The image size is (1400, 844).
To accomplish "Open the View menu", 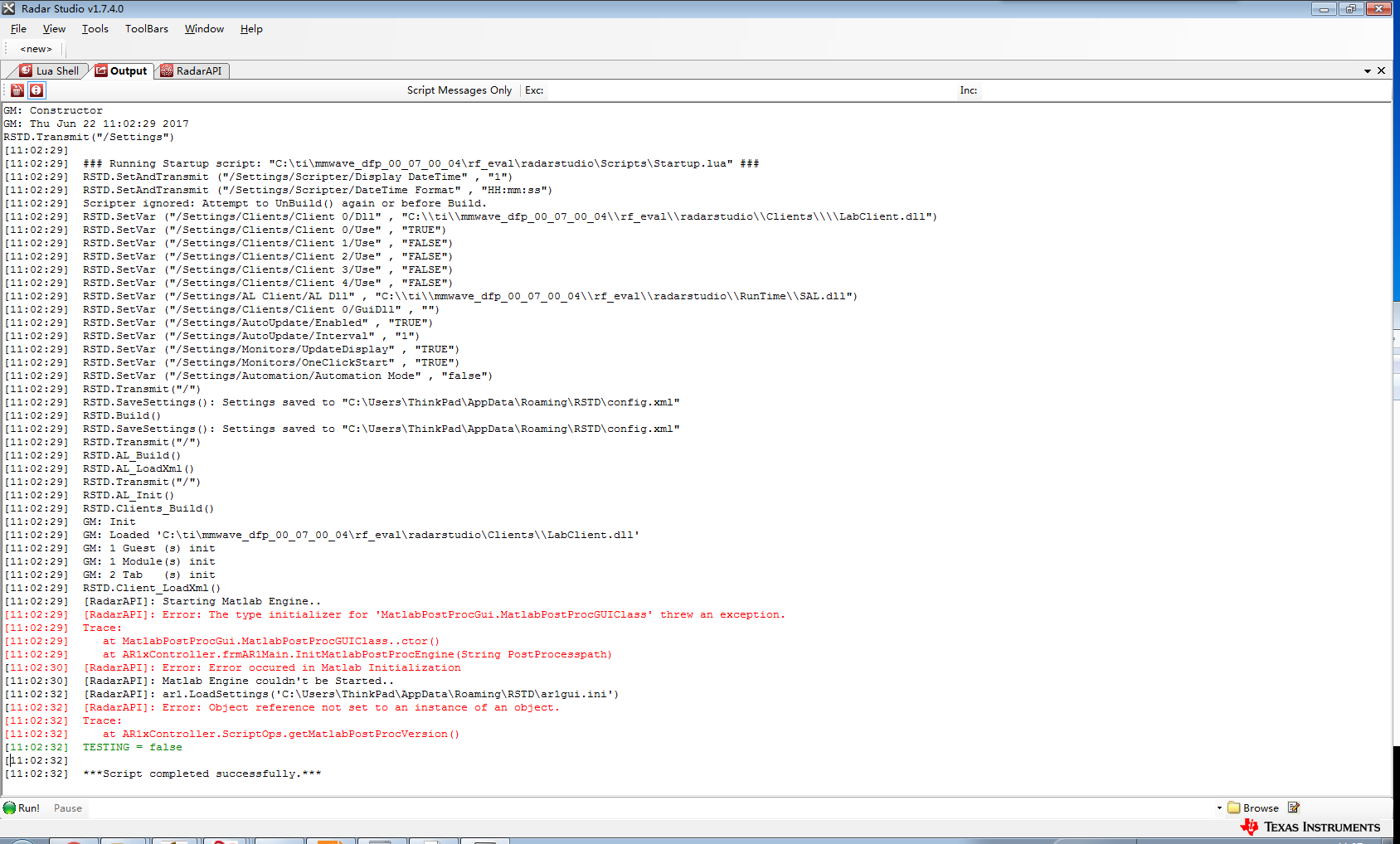I will pyautogui.click(x=54, y=29).
